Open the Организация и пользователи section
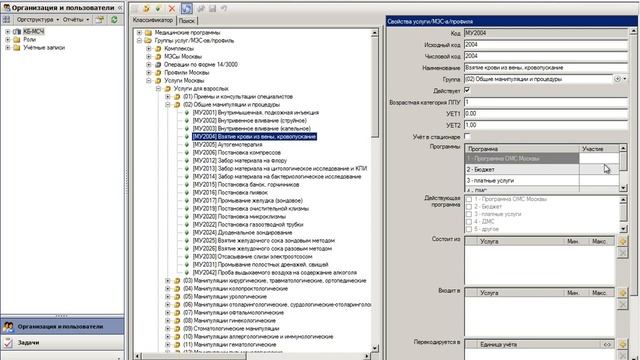This screenshot has height=360, width=640. (x=62, y=327)
